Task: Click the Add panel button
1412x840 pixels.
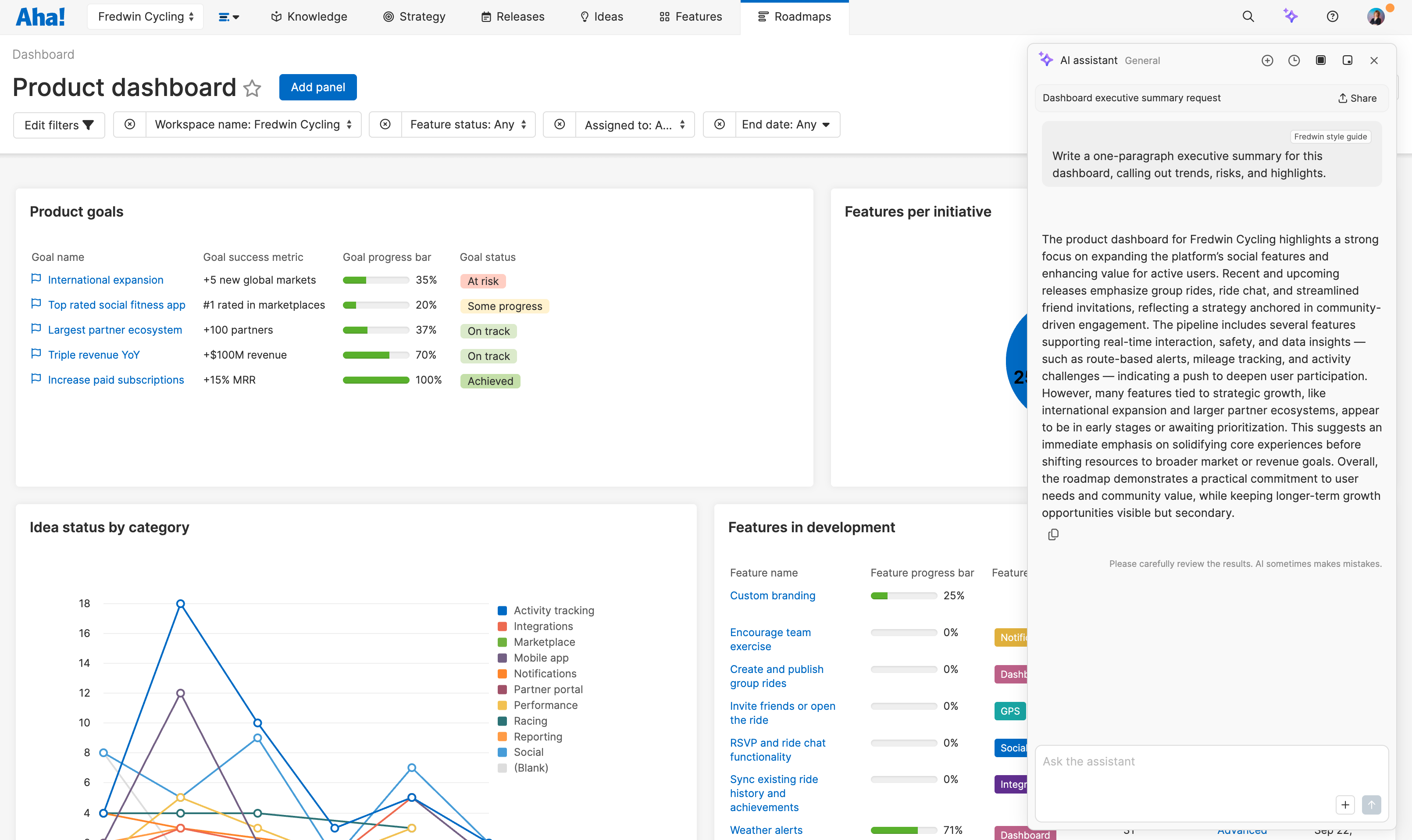Action: [317, 87]
